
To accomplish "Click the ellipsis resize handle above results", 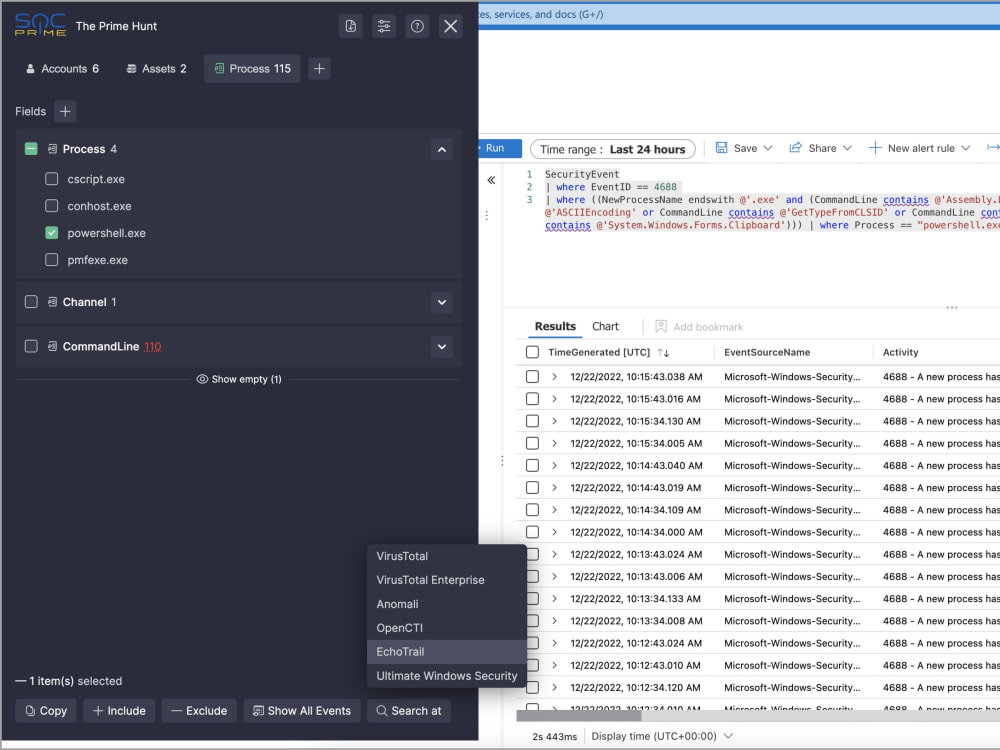I will (952, 308).
